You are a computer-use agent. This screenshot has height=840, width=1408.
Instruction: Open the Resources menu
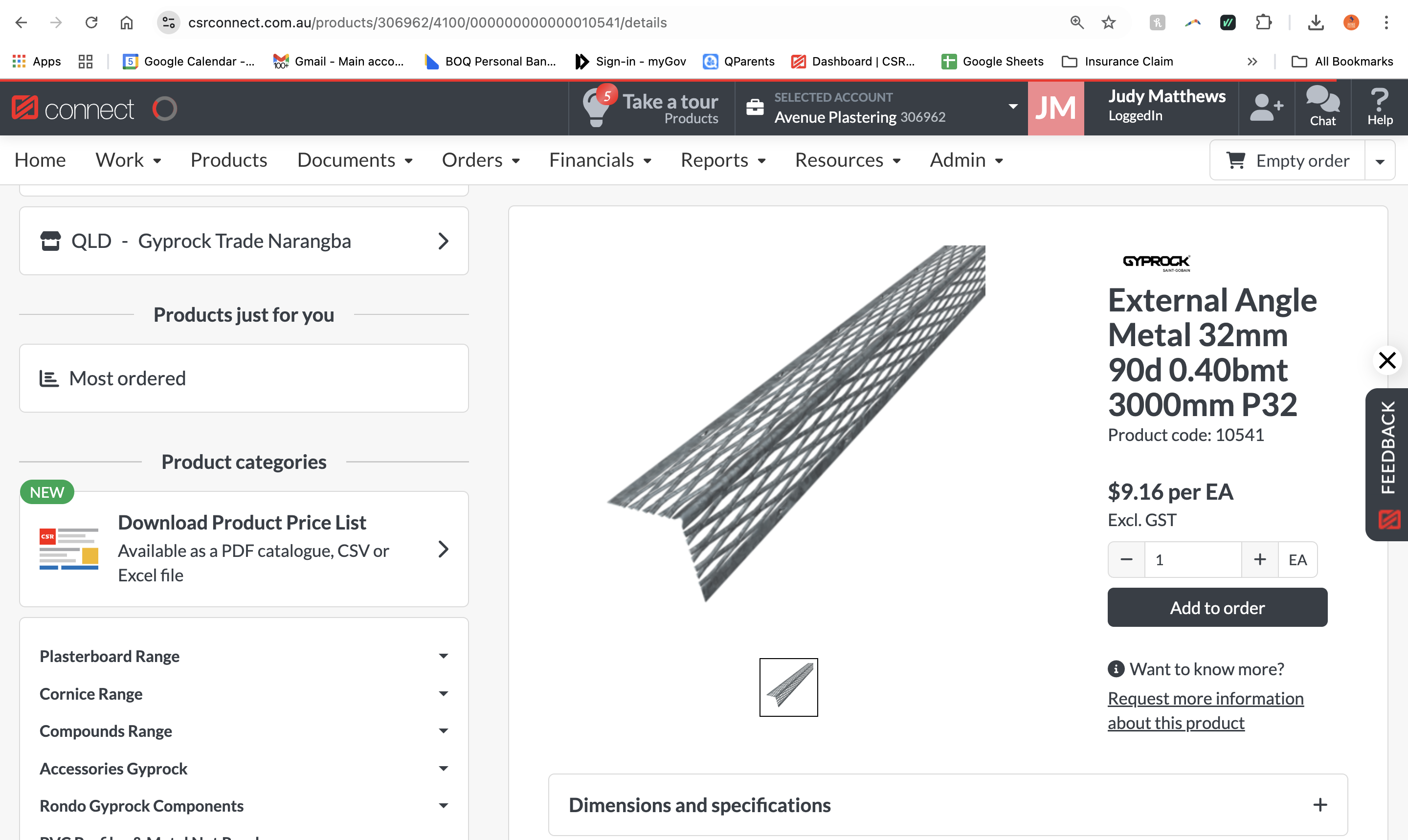tap(848, 160)
